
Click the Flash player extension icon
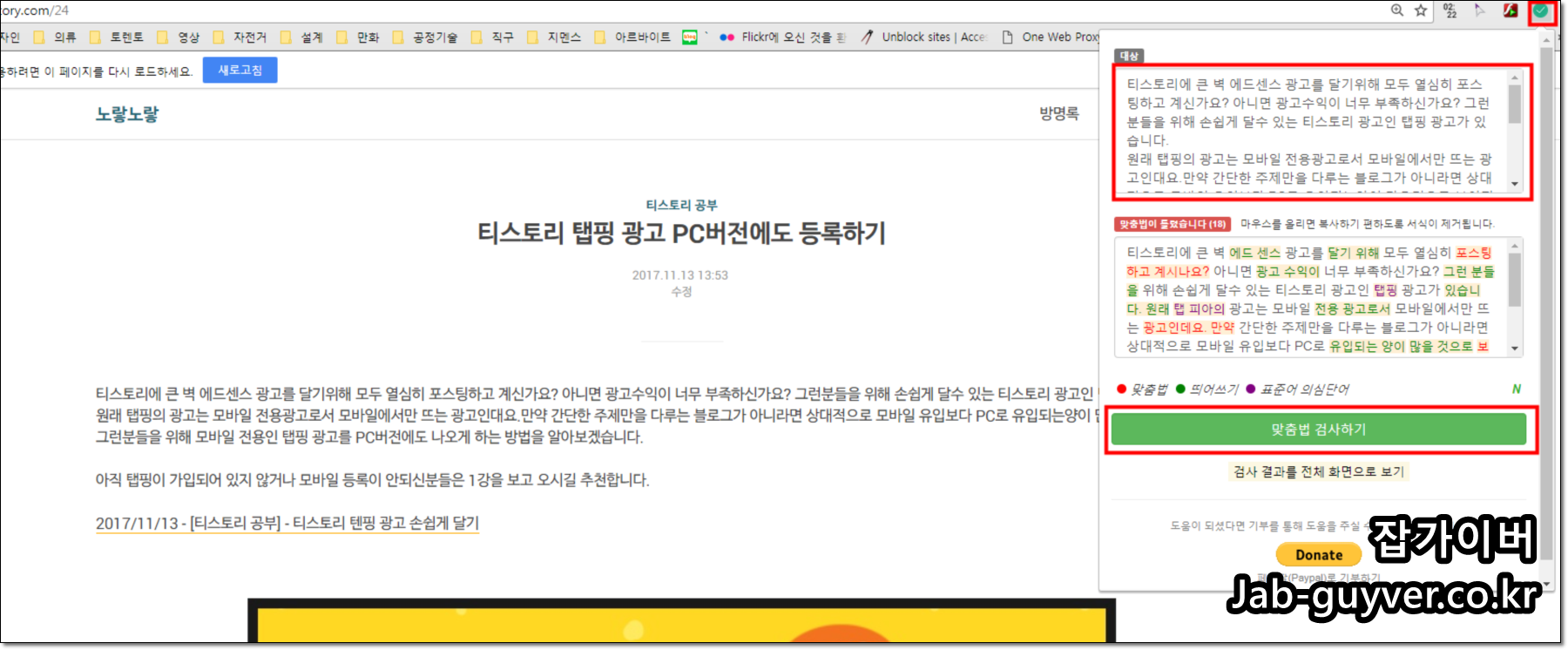1511,10
